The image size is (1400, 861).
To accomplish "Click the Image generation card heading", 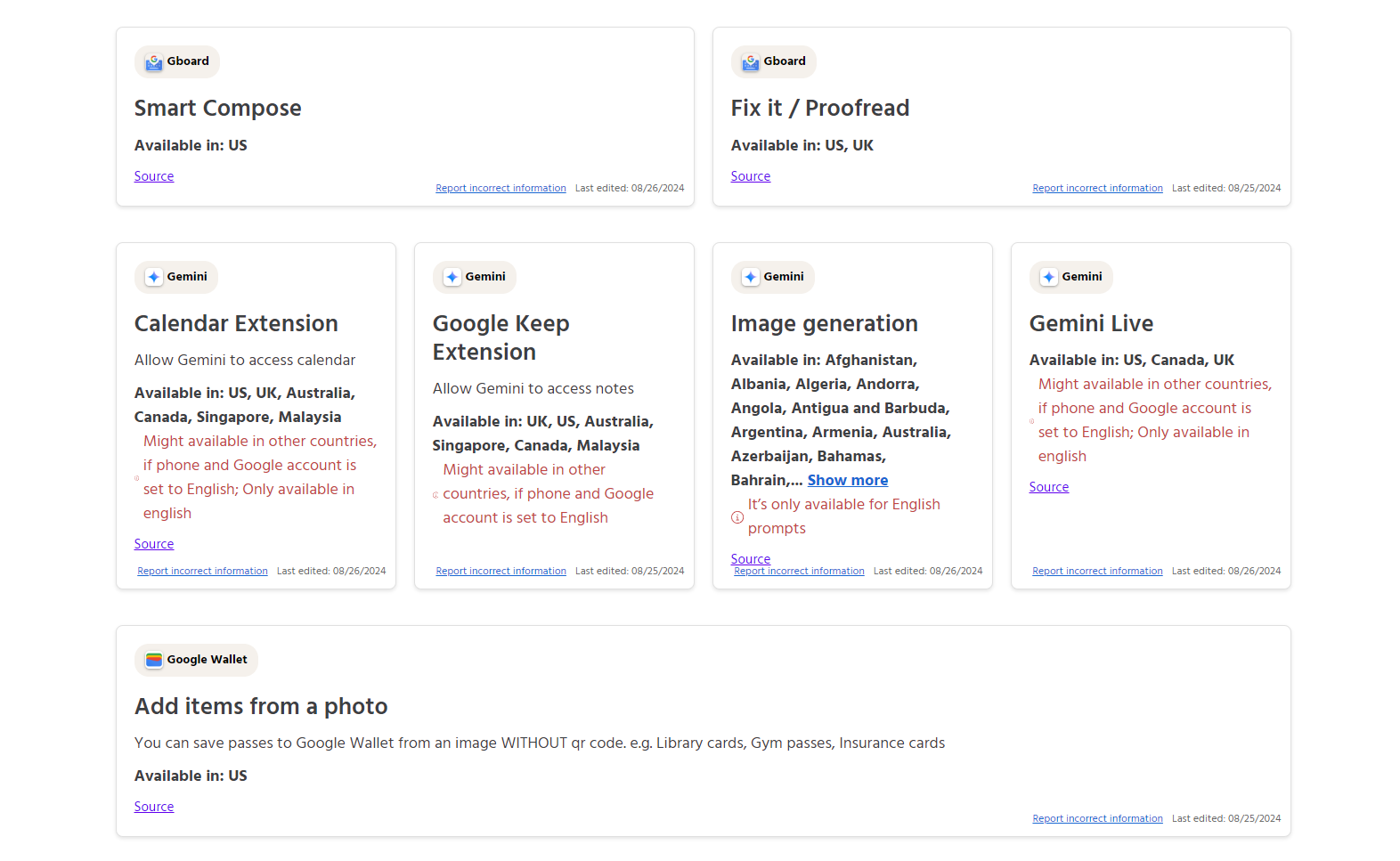I will tap(824, 323).
